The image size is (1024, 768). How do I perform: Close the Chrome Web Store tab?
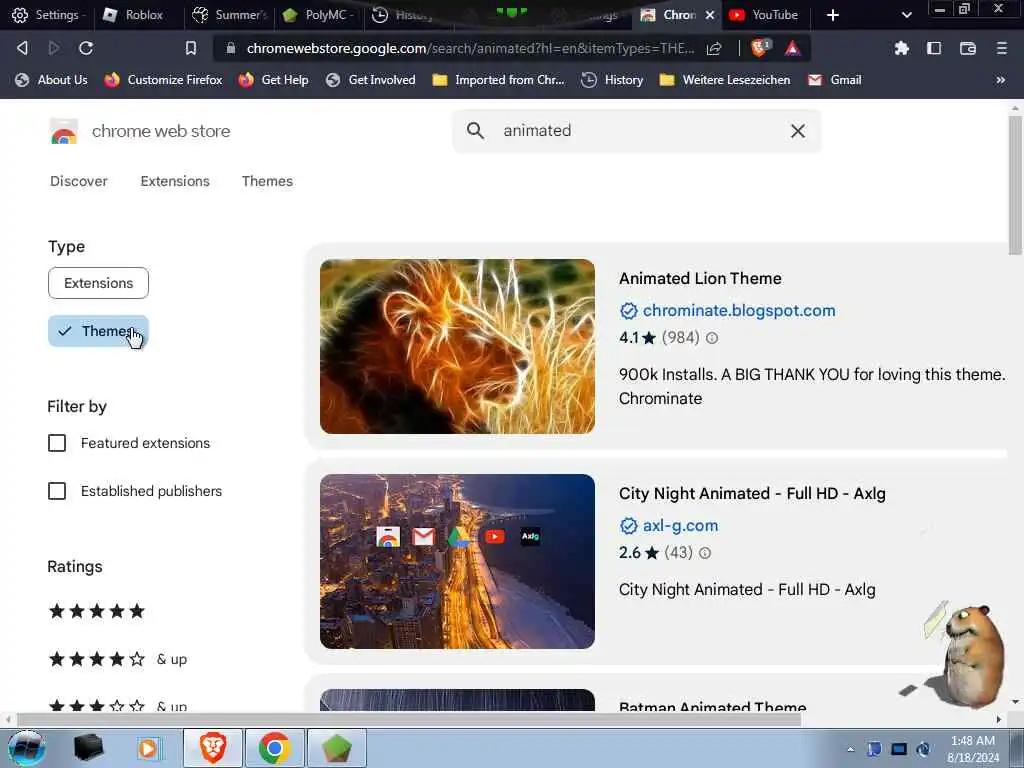710,15
